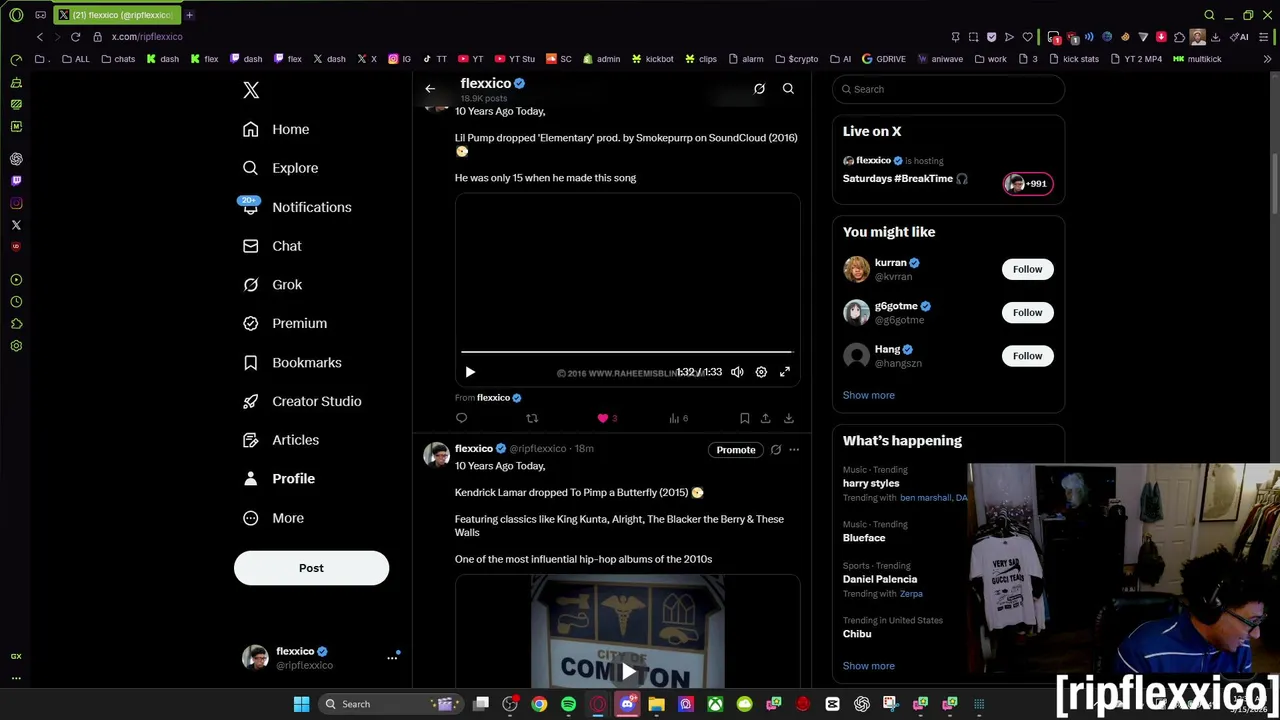
Task: Click the Grok icon in profile header
Action: tap(759, 89)
